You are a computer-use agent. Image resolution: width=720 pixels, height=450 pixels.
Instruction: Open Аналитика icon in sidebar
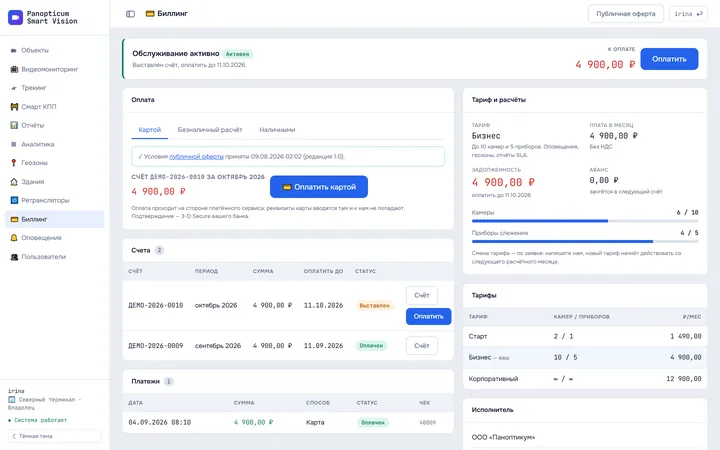(14, 144)
